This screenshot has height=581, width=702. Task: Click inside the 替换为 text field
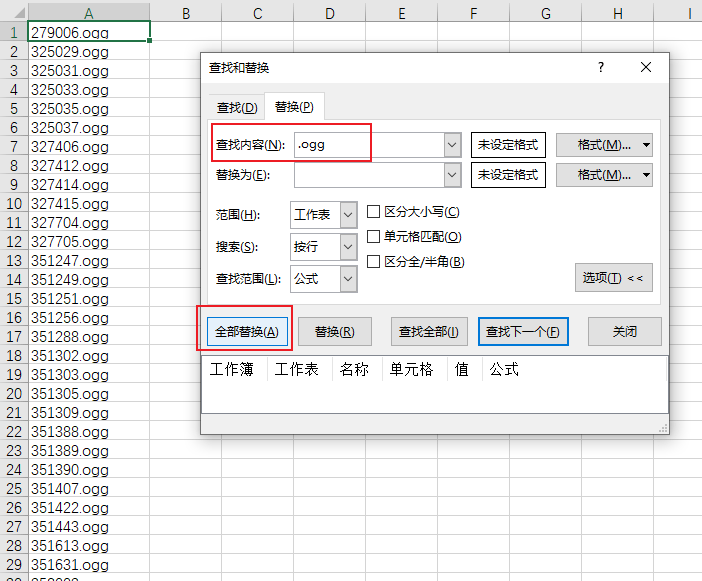click(x=367, y=176)
